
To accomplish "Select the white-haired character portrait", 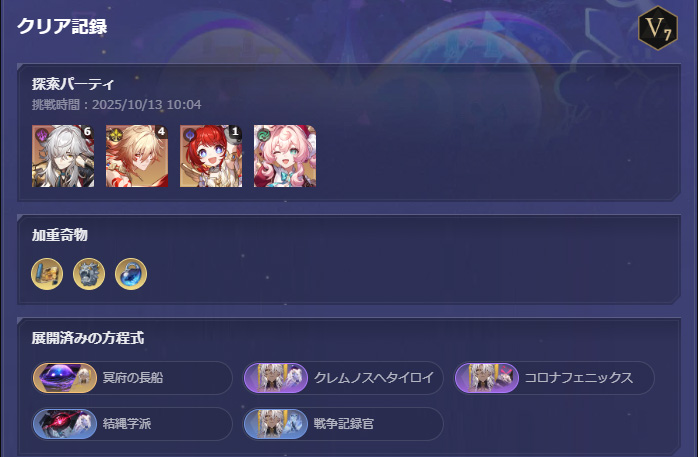I will pyautogui.click(x=63, y=156).
